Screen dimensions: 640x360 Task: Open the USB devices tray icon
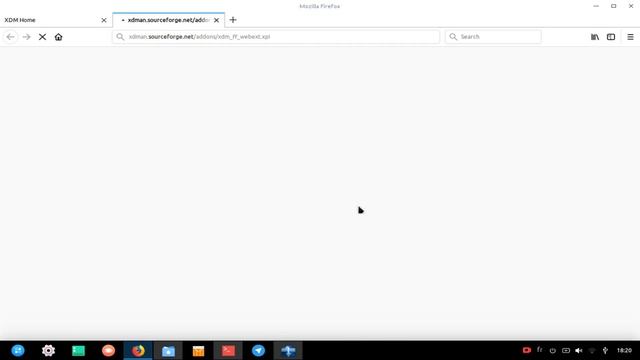pyautogui.click(x=605, y=351)
